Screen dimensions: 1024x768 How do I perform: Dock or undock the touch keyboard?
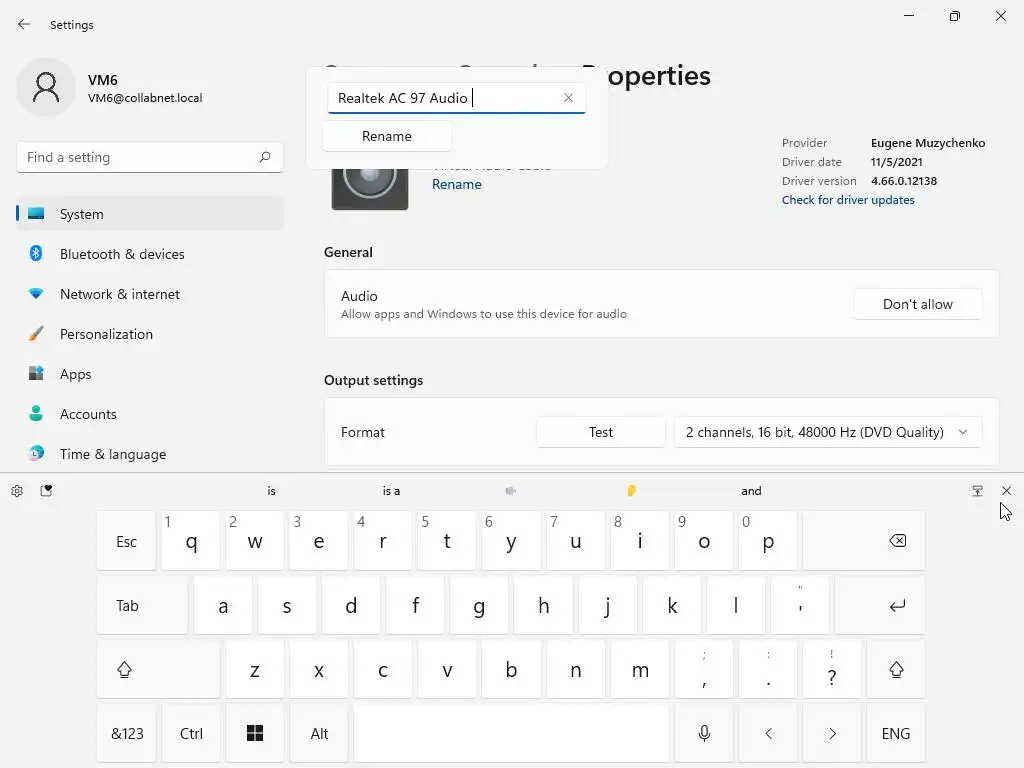[977, 490]
